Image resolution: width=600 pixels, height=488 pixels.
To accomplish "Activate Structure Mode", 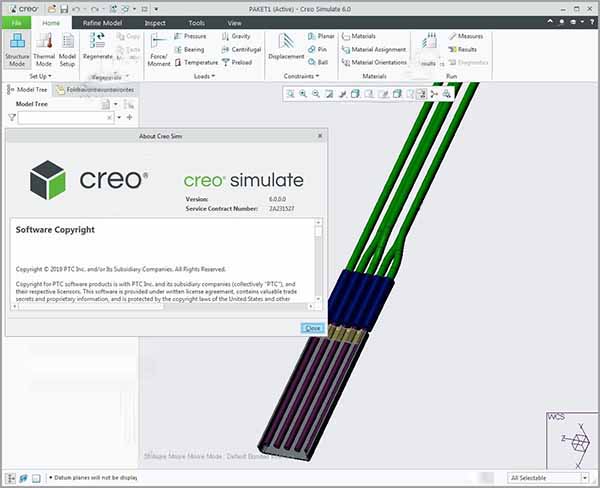I will pyautogui.click(x=17, y=50).
